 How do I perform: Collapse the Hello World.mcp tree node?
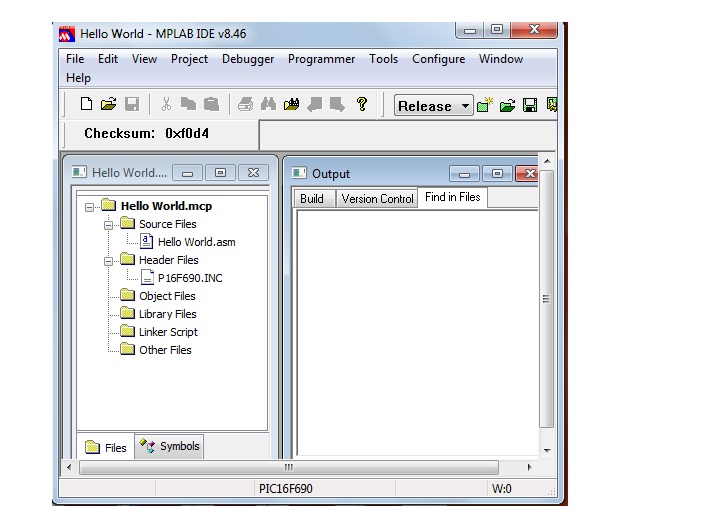click(x=90, y=207)
